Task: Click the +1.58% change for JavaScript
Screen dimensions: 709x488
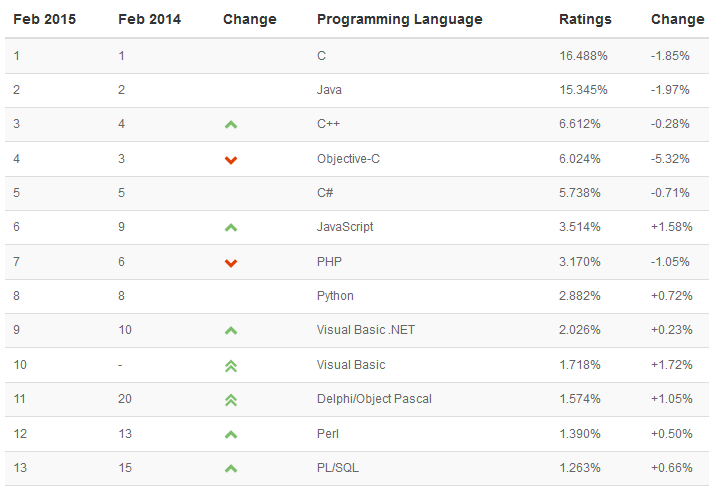Action: pyautogui.click(x=671, y=227)
